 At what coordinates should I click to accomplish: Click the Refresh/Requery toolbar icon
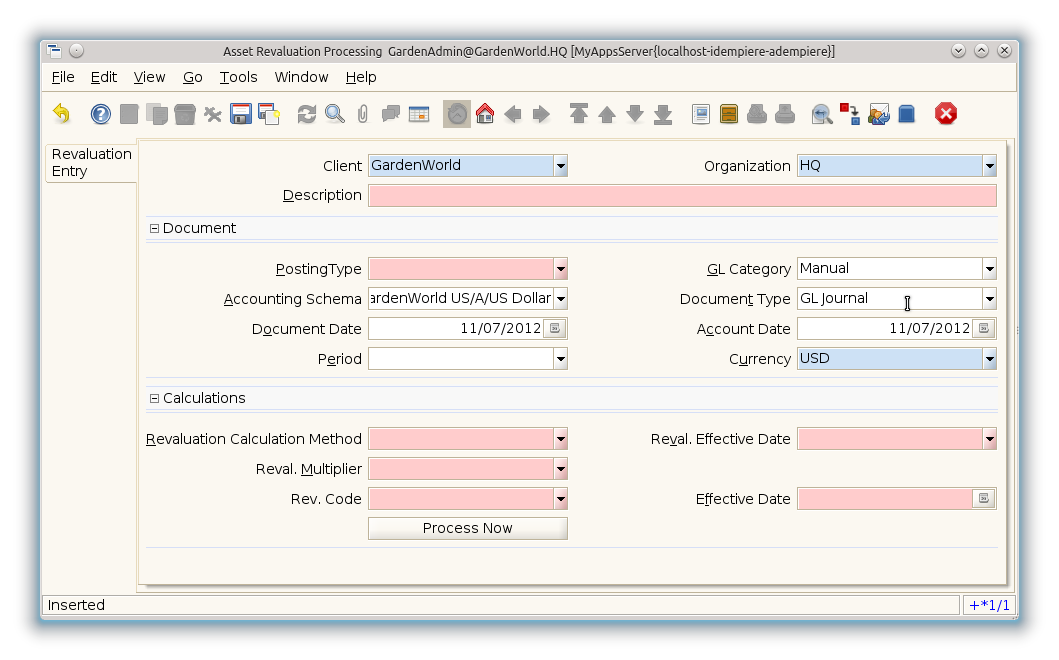coord(307,114)
